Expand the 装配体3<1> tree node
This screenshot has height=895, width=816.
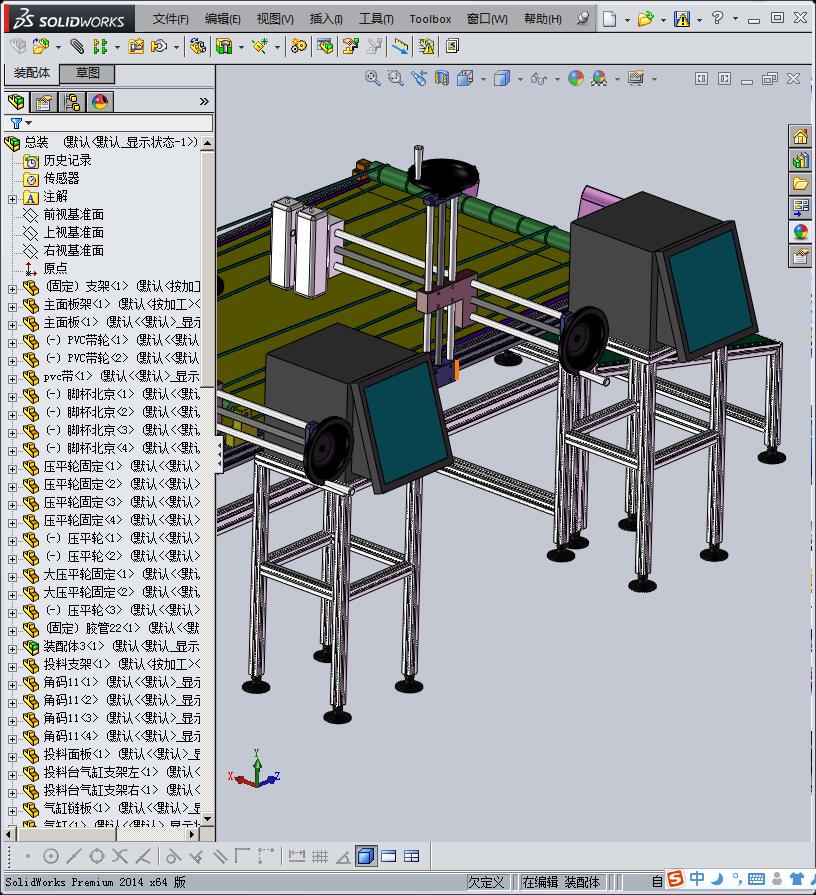point(12,649)
